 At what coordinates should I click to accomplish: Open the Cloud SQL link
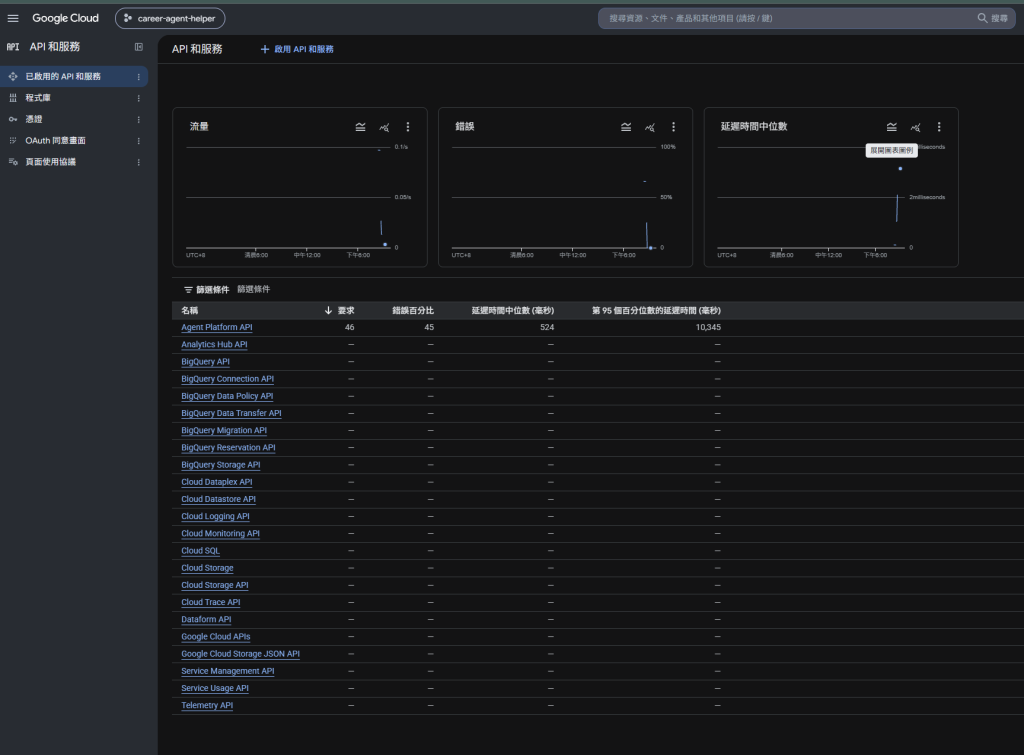point(200,551)
